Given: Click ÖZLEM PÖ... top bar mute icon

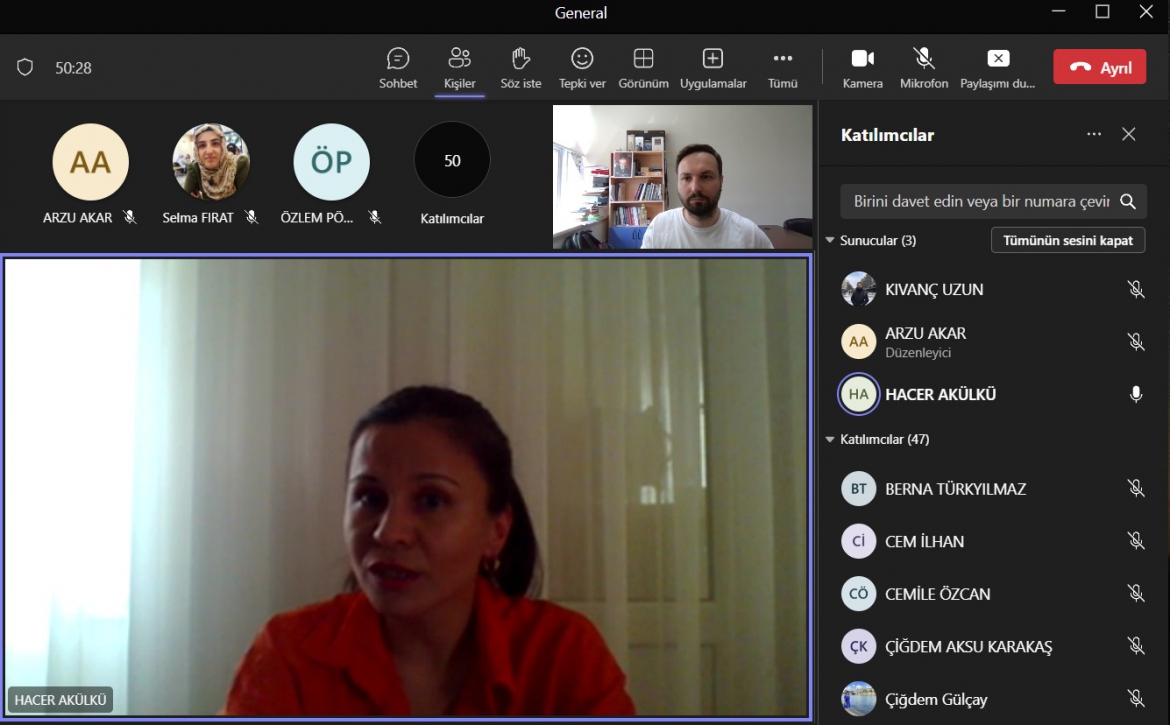Looking at the screenshot, I should click(x=375, y=217).
